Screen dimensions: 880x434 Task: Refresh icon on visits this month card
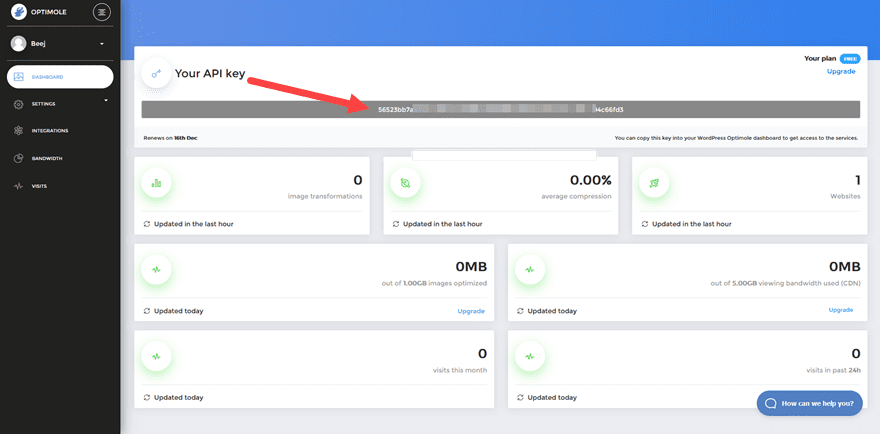(147, 398)
